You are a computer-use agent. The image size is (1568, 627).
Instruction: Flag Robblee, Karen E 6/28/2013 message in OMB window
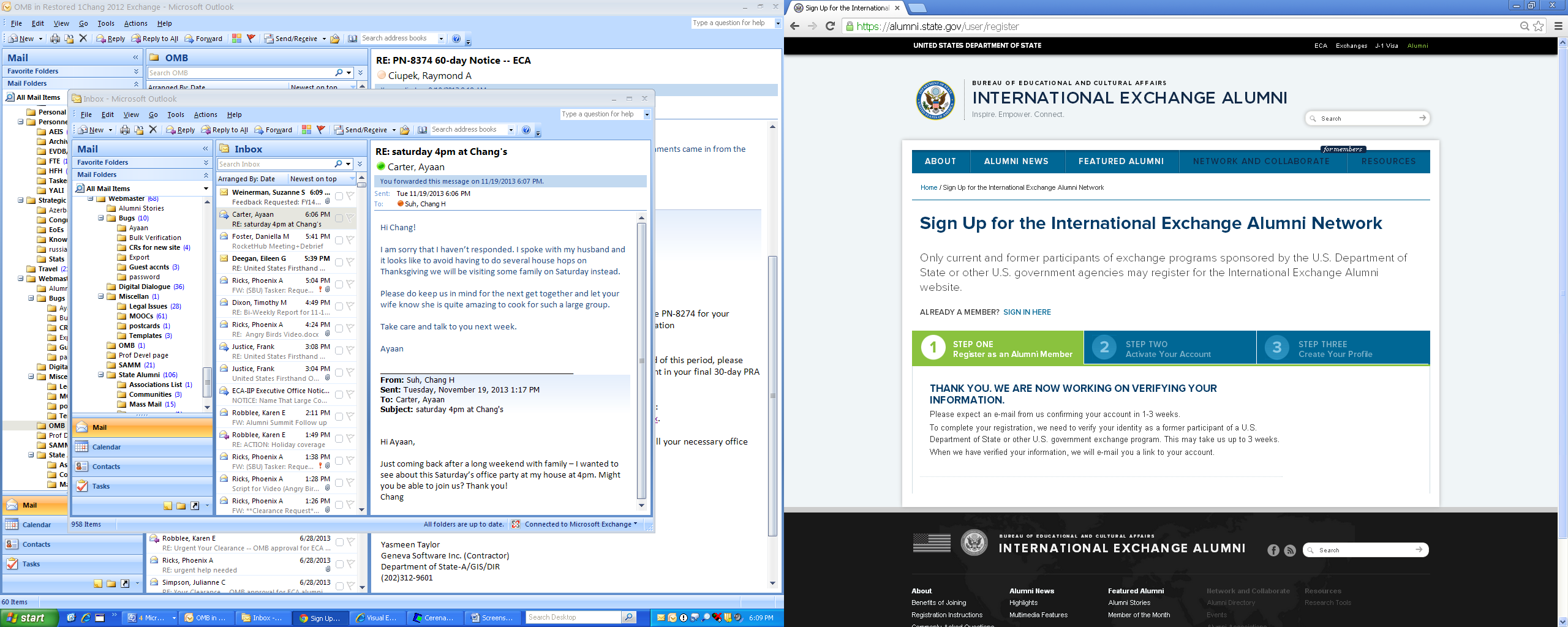tap(350, 542)
